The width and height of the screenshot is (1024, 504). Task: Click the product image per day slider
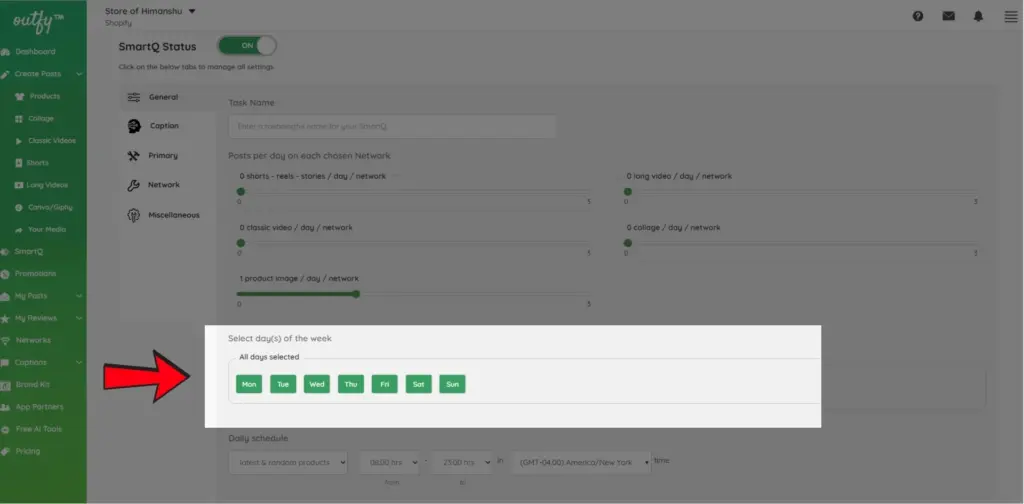pyautogui.click(x=356, y=294)
